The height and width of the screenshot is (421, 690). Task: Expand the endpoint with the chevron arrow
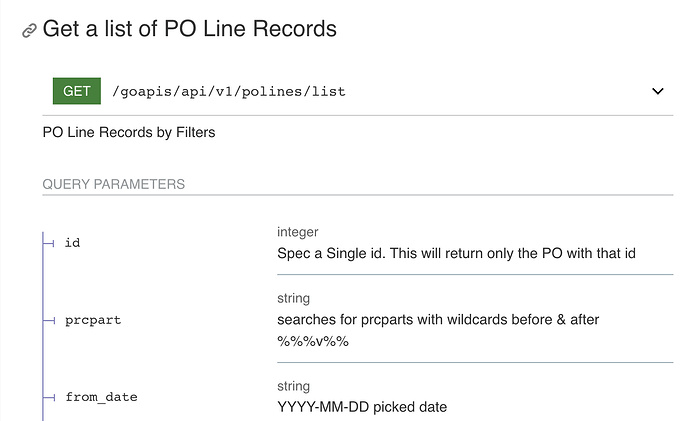coord(658,91)
